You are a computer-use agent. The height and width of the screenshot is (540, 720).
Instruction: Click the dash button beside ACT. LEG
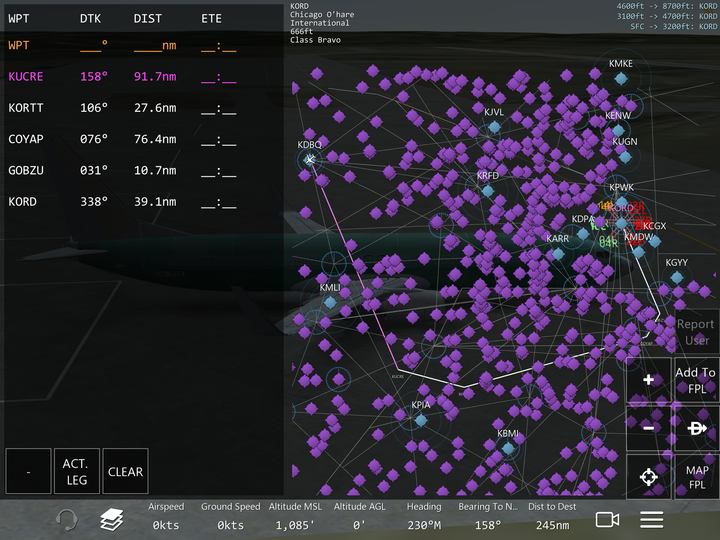[28, 471]
